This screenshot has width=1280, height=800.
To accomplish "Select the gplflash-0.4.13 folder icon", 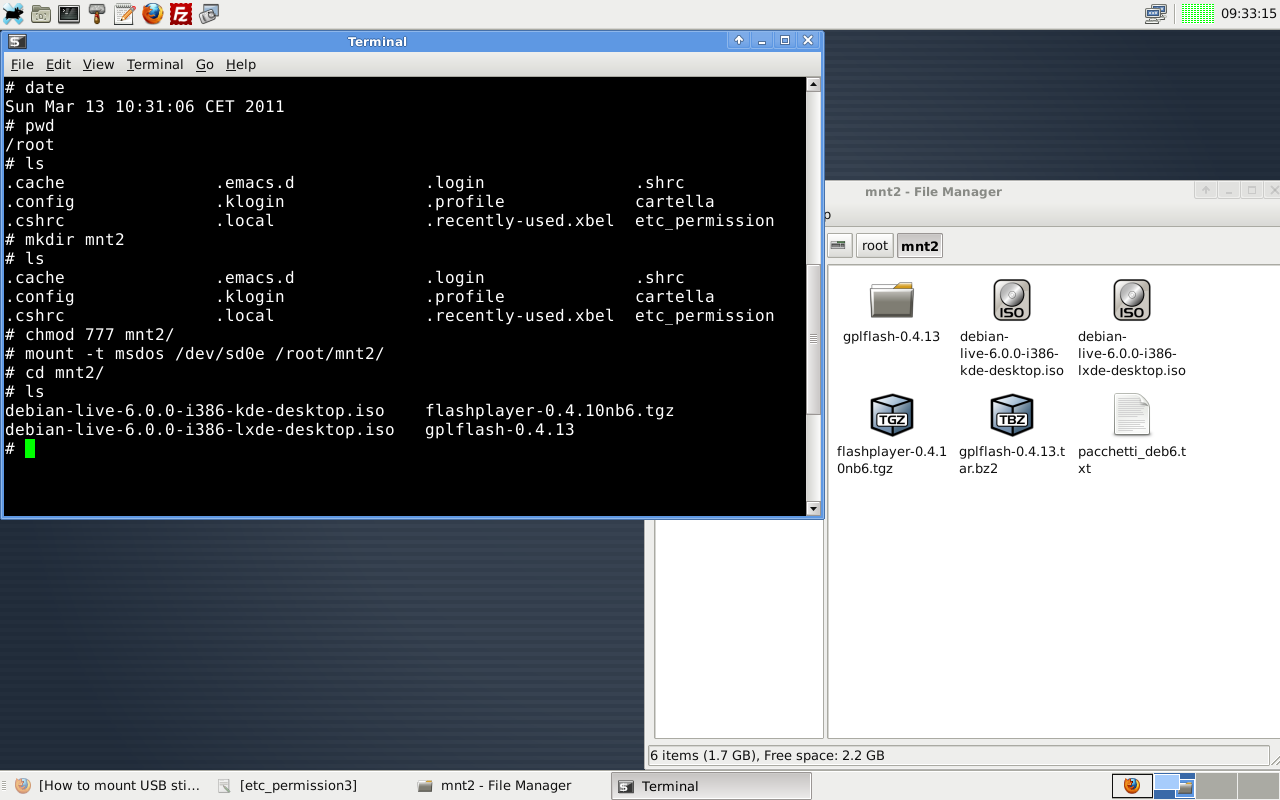I will click(x=891, y=300).
